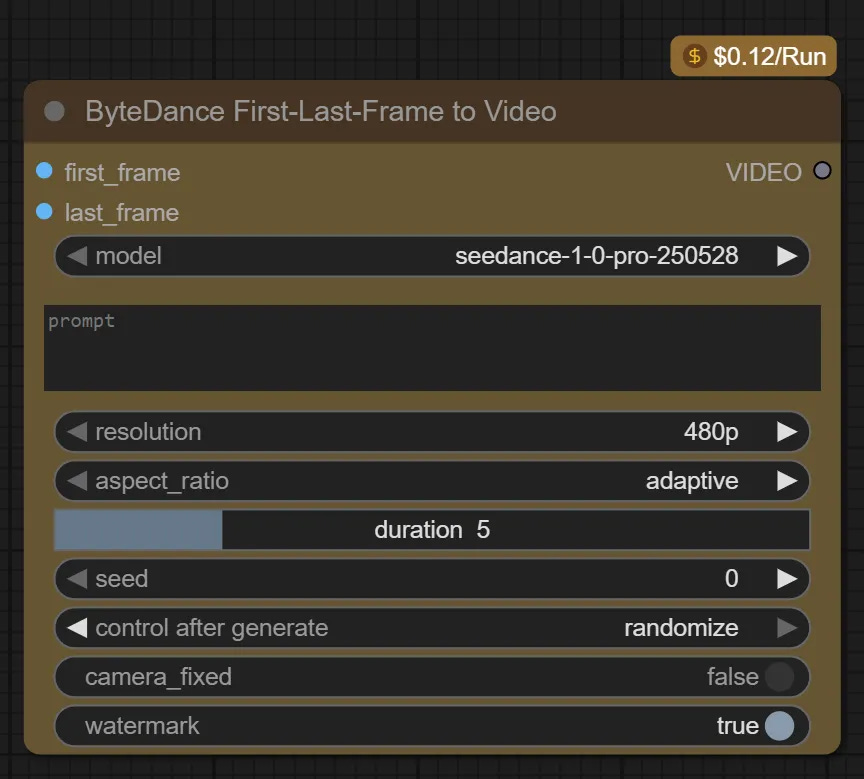This screenshot has width=864, height=779.
Task: Click inside the prompt text area
Action: coord(430,347)
